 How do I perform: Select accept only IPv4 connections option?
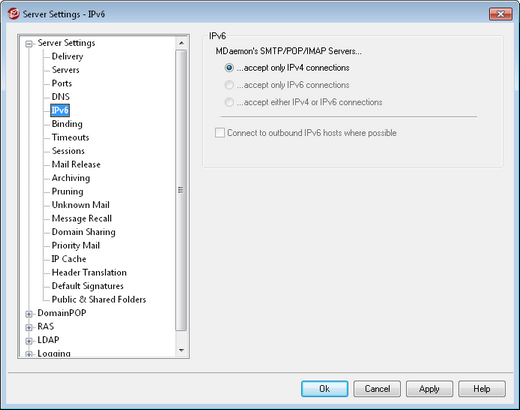point(229,68)
